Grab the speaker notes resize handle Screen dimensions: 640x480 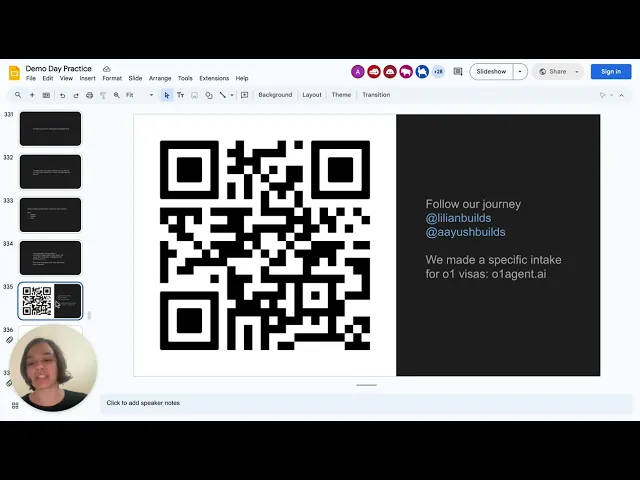(367, 385)
